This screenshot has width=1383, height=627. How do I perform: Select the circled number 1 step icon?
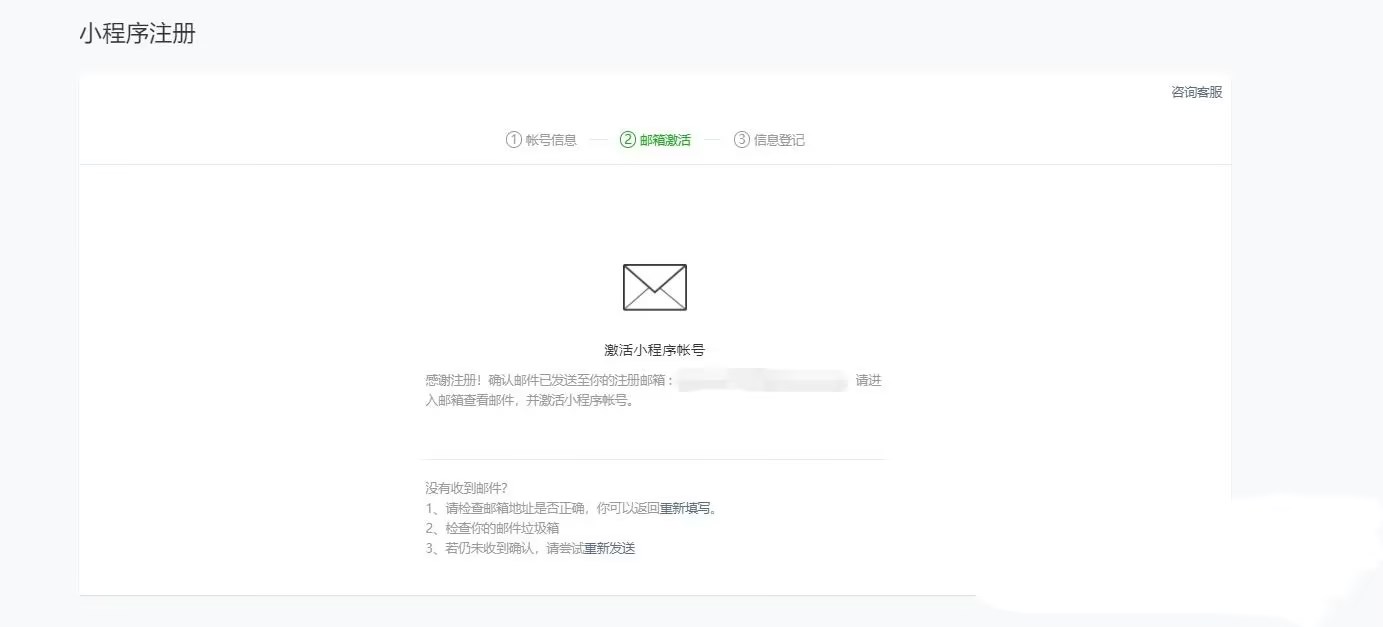click(x=514, y=140)
